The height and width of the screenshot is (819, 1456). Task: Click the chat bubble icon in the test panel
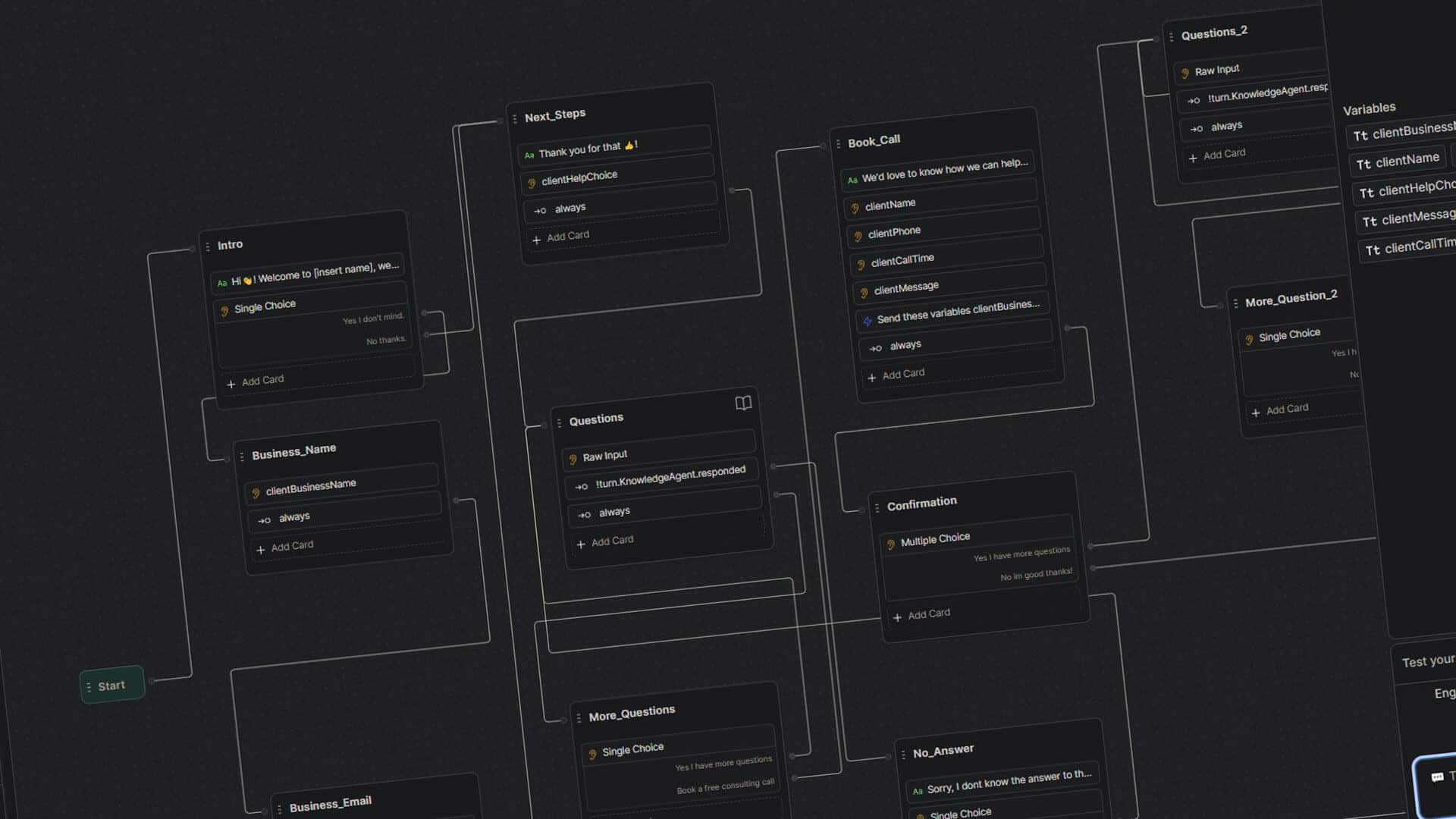1437,777
